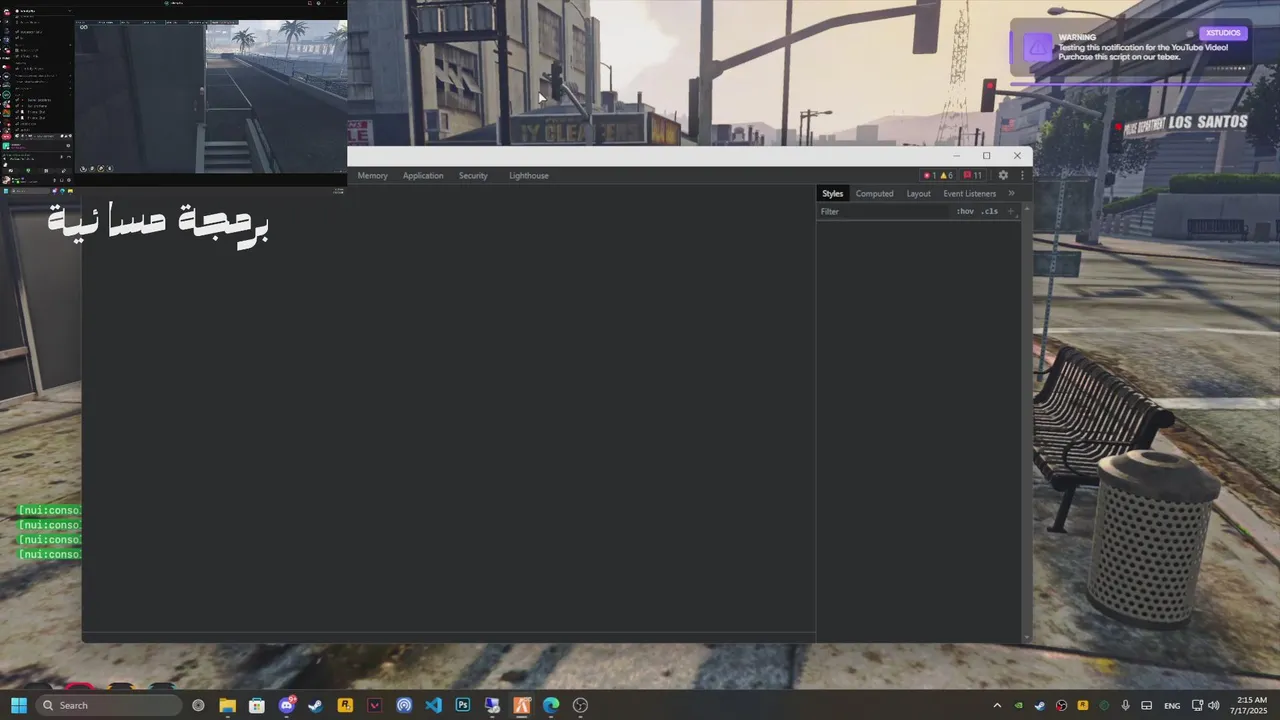Switch to the Computed styles tab
Viewport: 1280px width, 720px height.
(x=874, y=194)
